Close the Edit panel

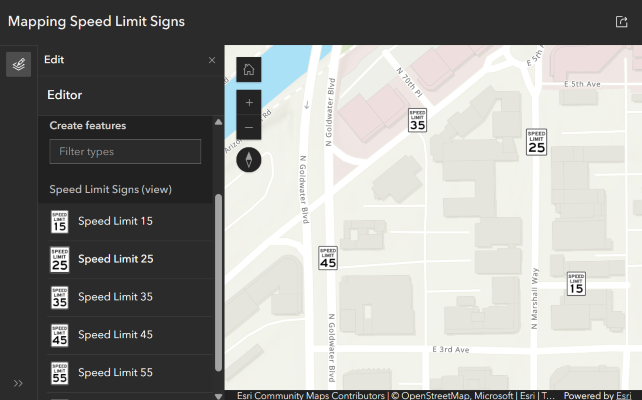coord(212,60)
